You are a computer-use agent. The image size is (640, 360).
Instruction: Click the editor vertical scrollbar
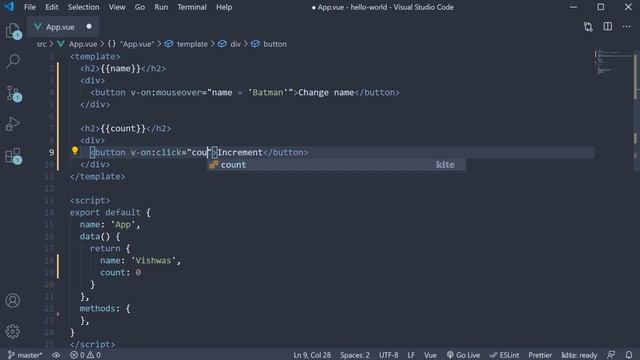pyautogui.click(x=636, y=78)
